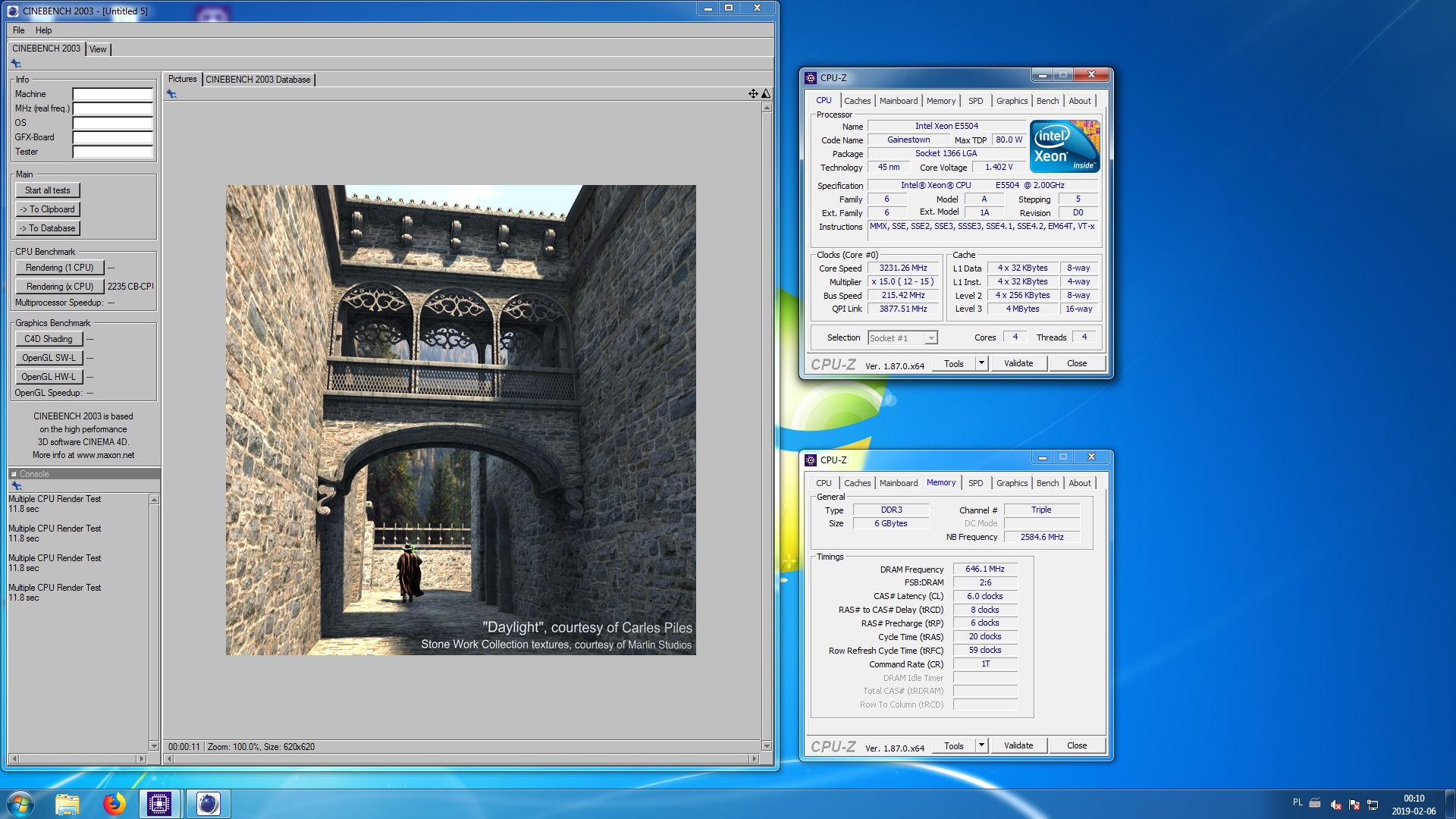
Task: Click Validate in Memory CPU-Z window
Action: coord(1018,745)
